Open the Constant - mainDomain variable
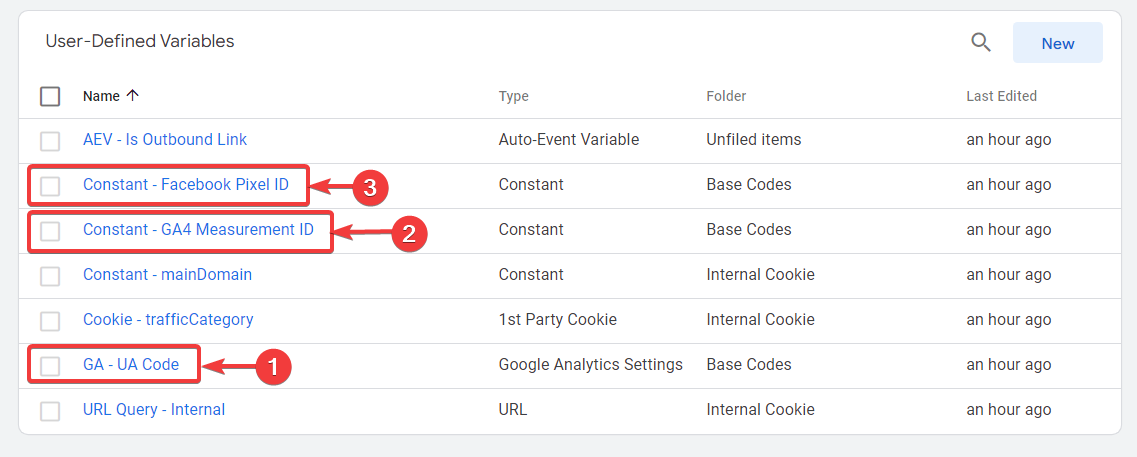 pos(167,275)
